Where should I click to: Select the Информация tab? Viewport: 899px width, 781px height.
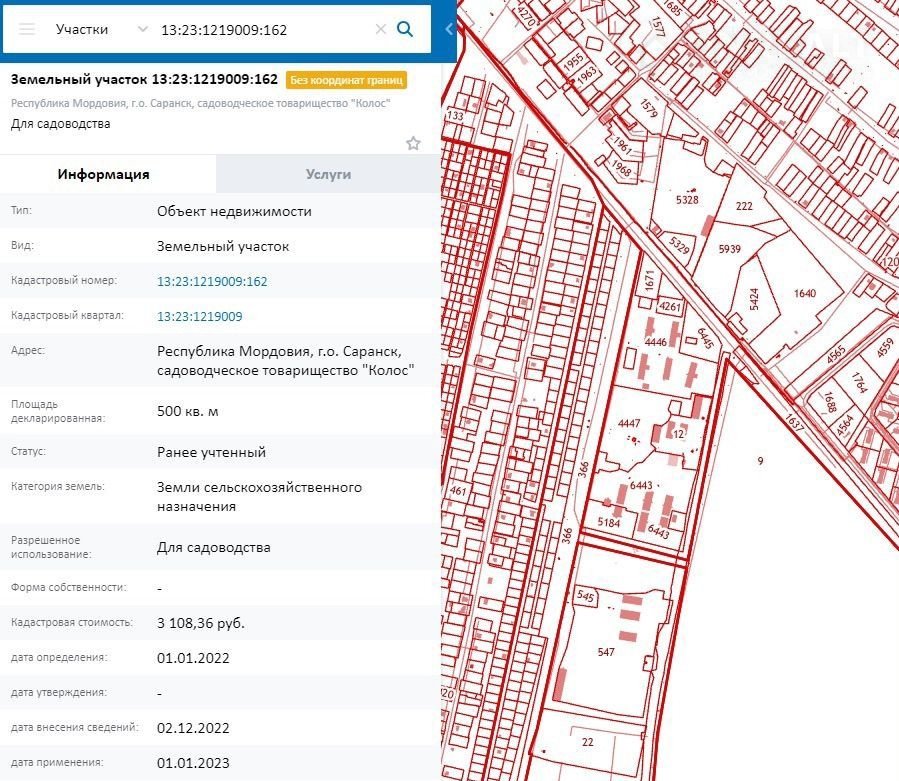[x=104, y=174]
